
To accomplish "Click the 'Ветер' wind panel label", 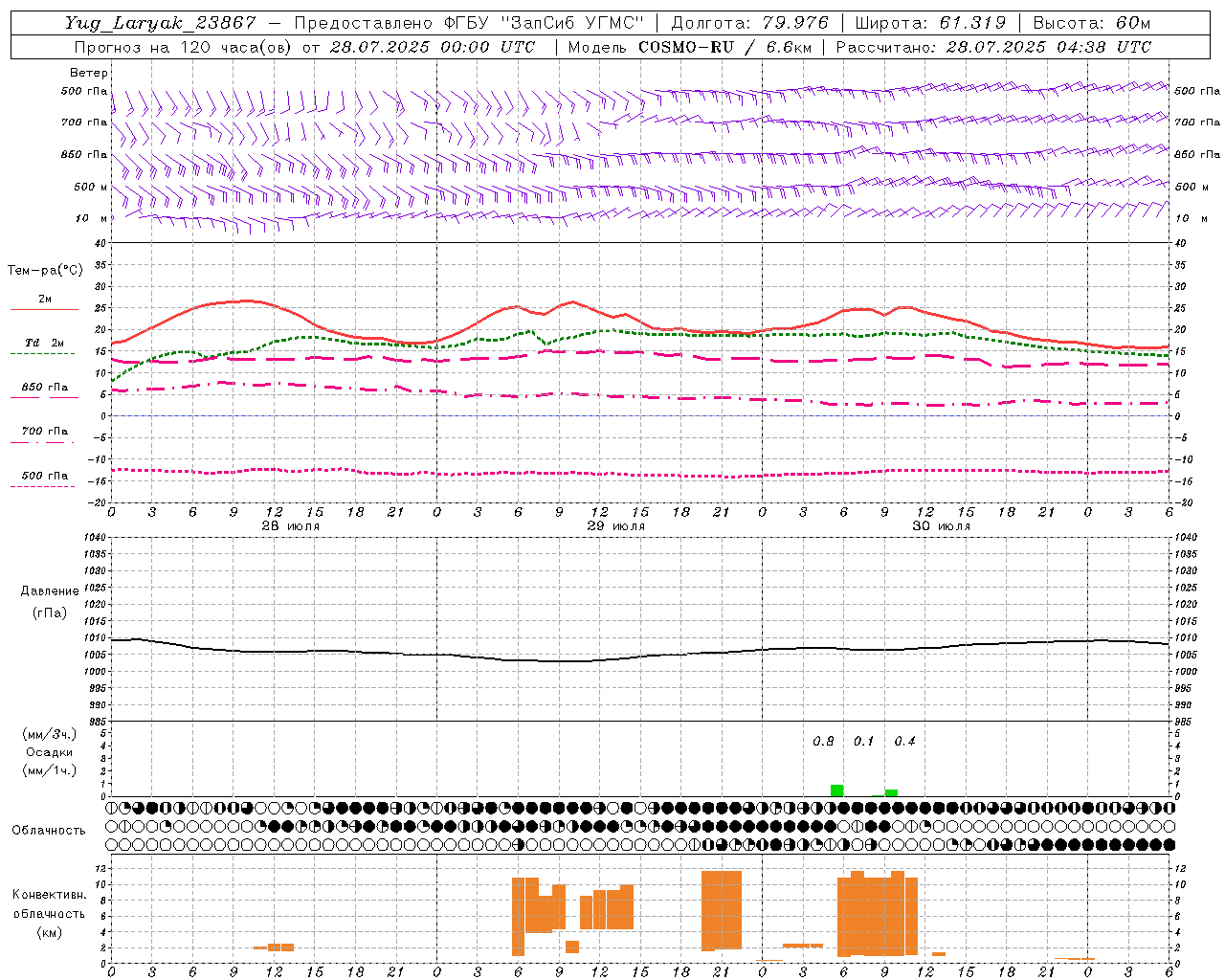I will [89, 73].
